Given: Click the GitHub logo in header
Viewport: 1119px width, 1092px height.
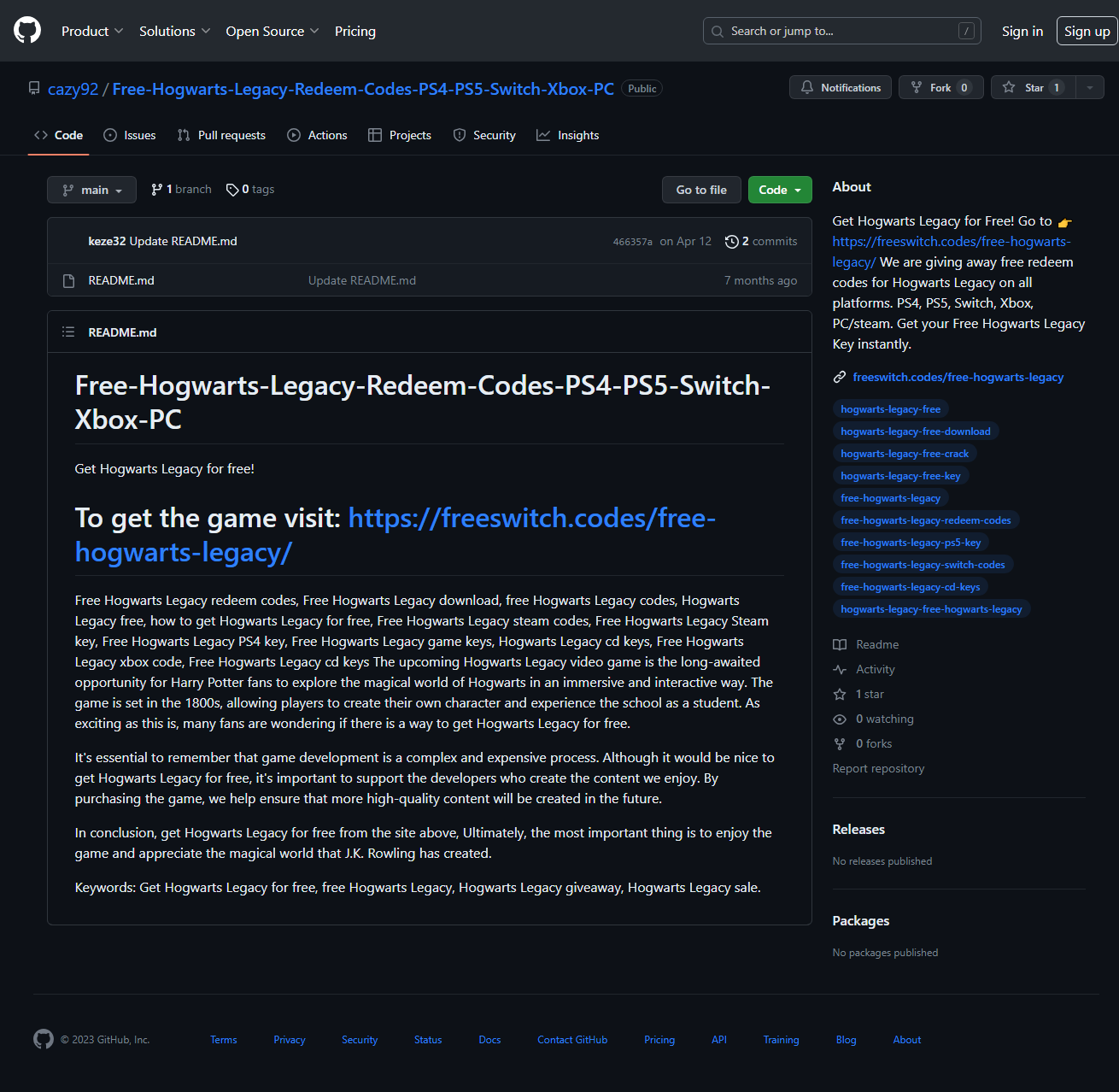Looking at the screenshot, I should pyautogui.click(x=27, y=31).
